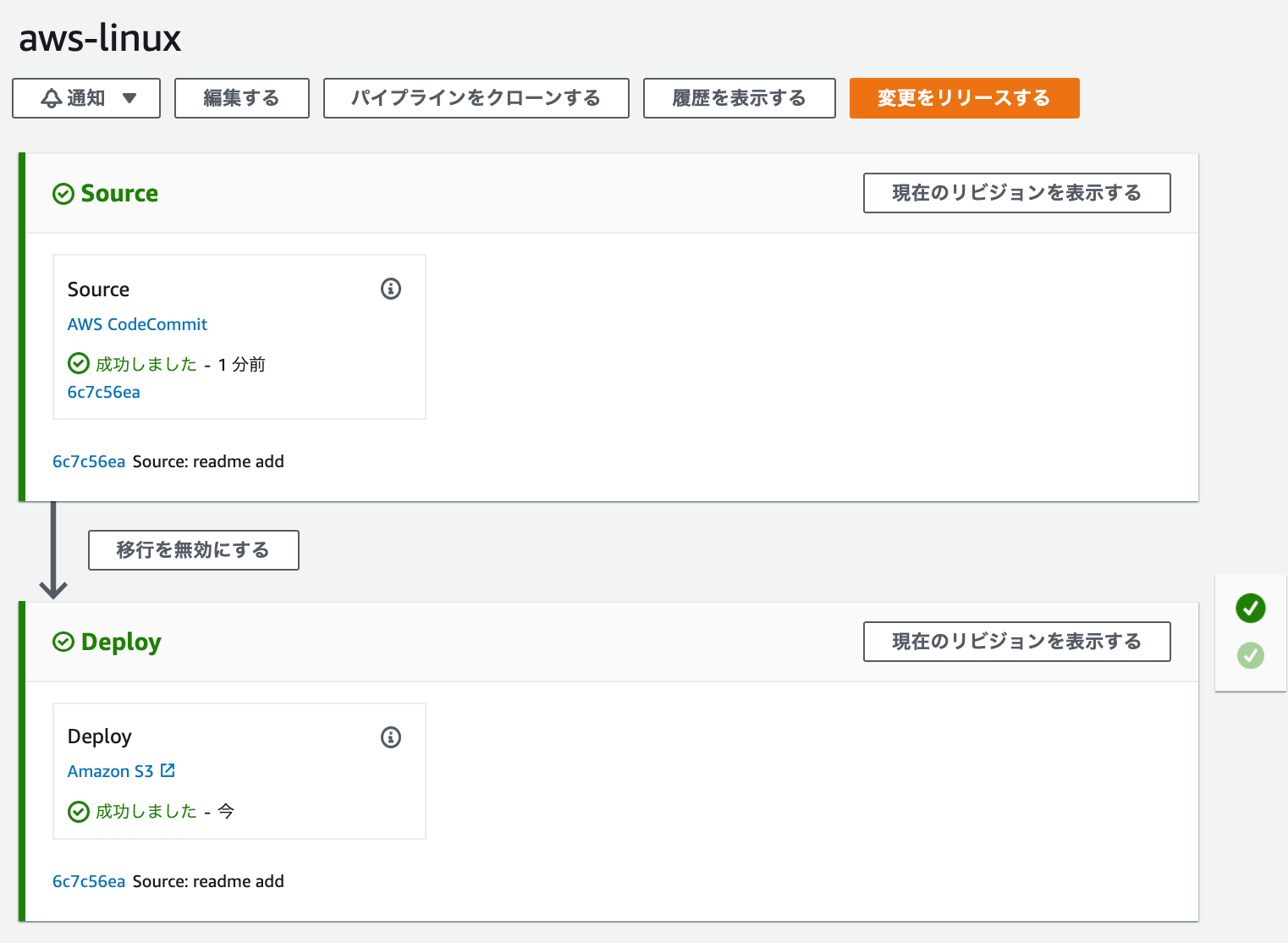The width and height of the screenshot is (1288, 943).
Task: Click the success check icon beside Source heading
Action: 63,194
